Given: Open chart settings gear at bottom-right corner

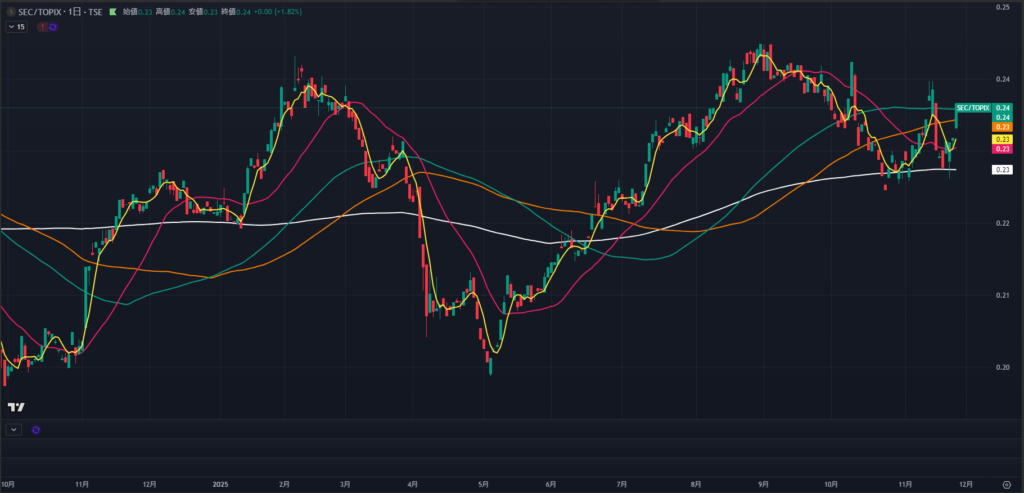Looking at the screenshot, I should (1004, 483).
